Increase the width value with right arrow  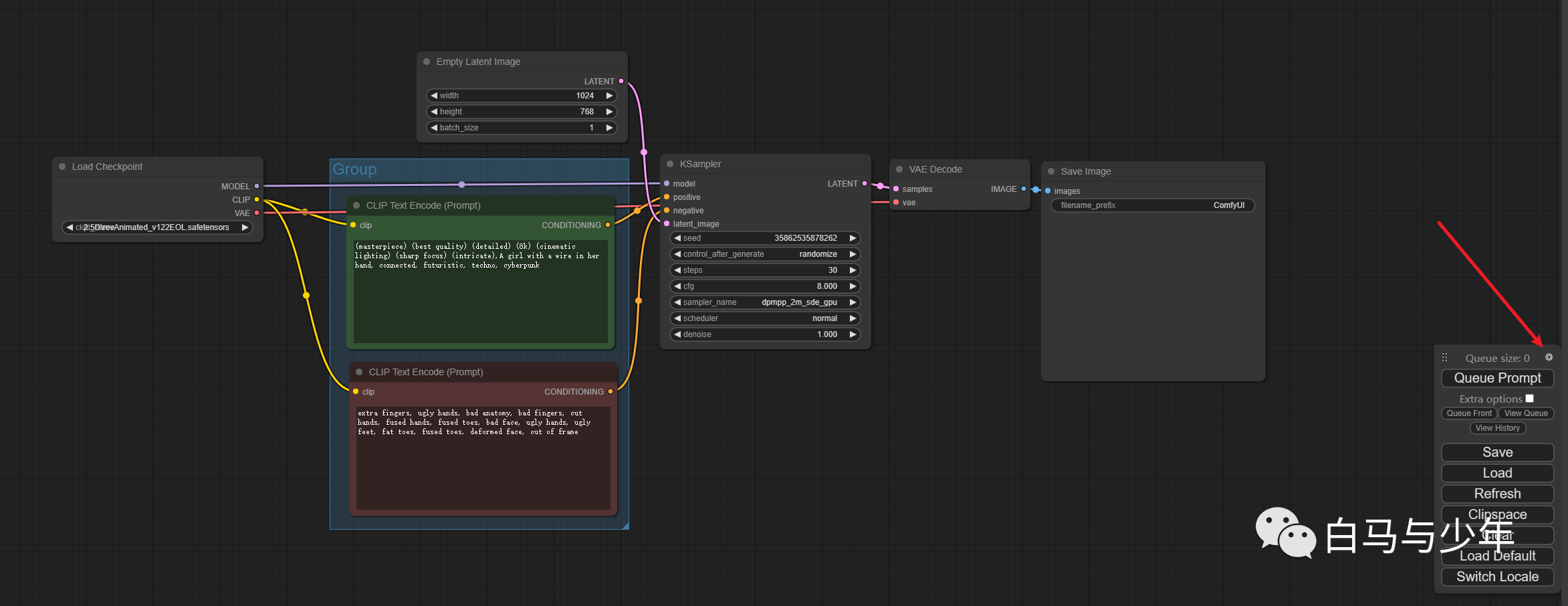click(x=609, y=96)
